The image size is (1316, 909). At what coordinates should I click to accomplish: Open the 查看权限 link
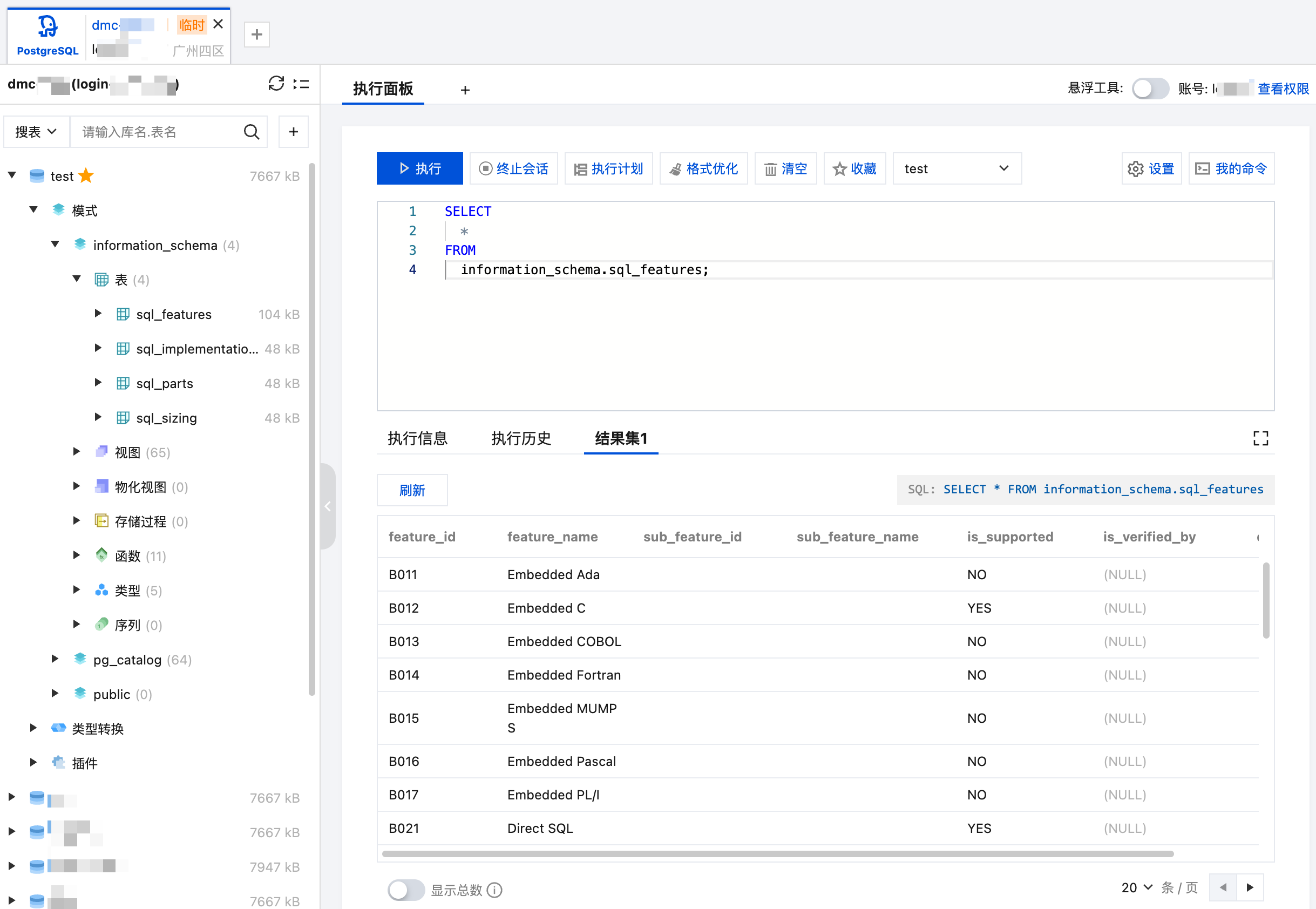[x=1283, y=89]
